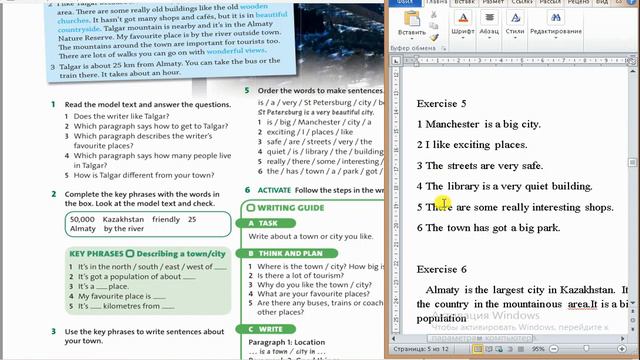This screenshot has height=360, width=640.
Task: Toggle the ruler button above the scrollbar
Action: (632, 61)
